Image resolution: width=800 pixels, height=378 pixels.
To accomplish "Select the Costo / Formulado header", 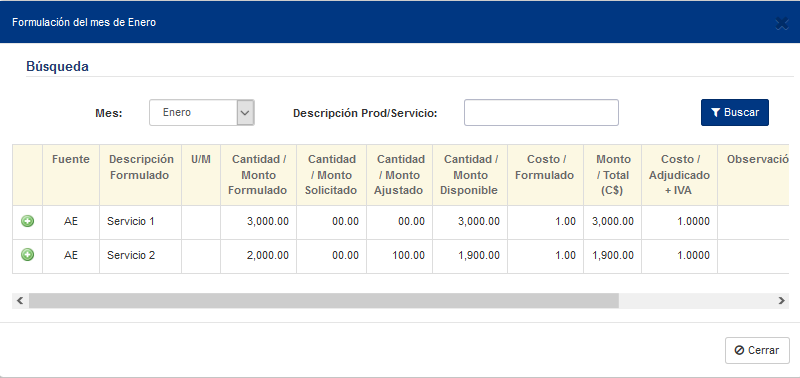I will [545, 175].
